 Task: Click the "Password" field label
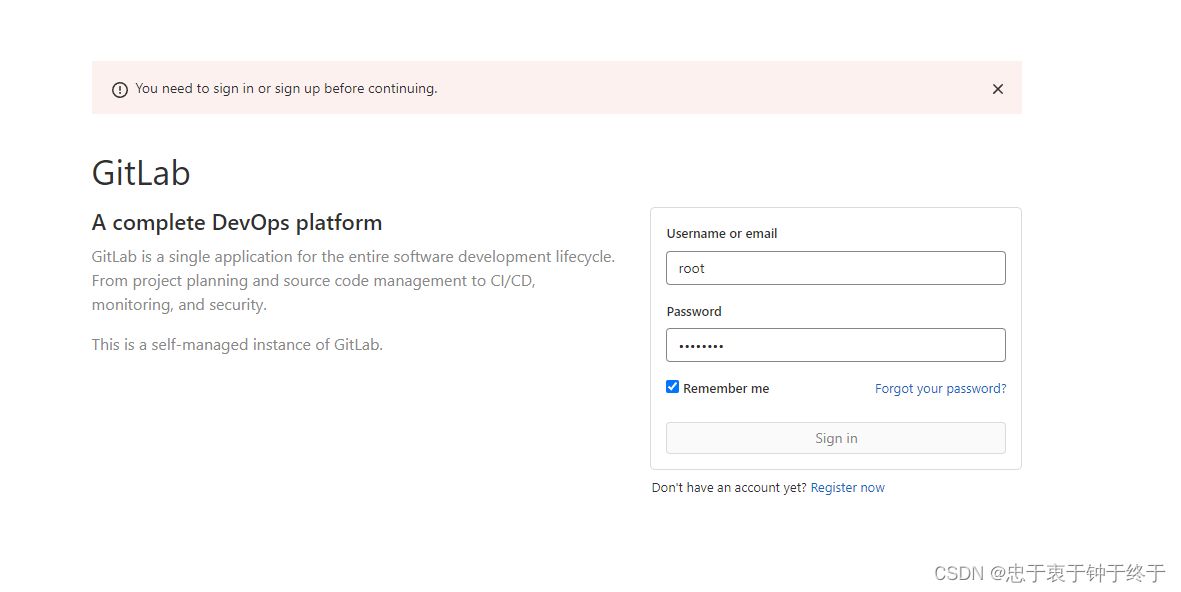(x=693, y=312)
